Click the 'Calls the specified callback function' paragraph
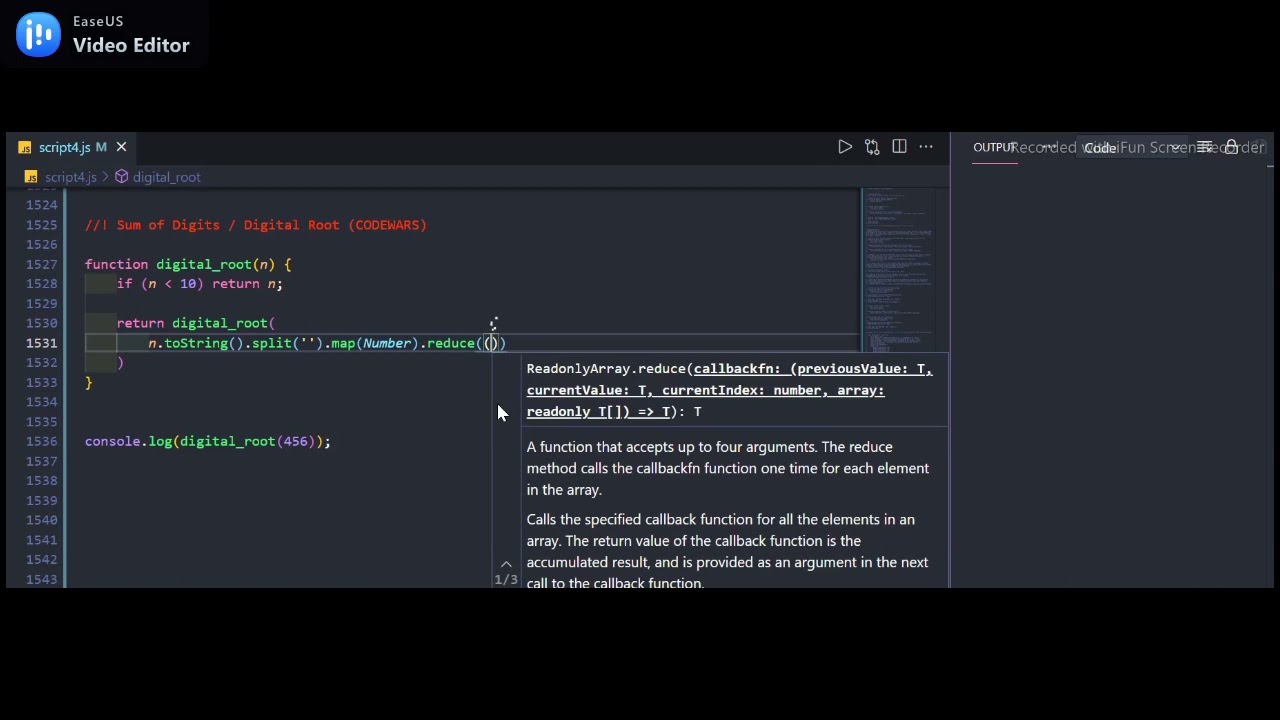 click(727, 551)
